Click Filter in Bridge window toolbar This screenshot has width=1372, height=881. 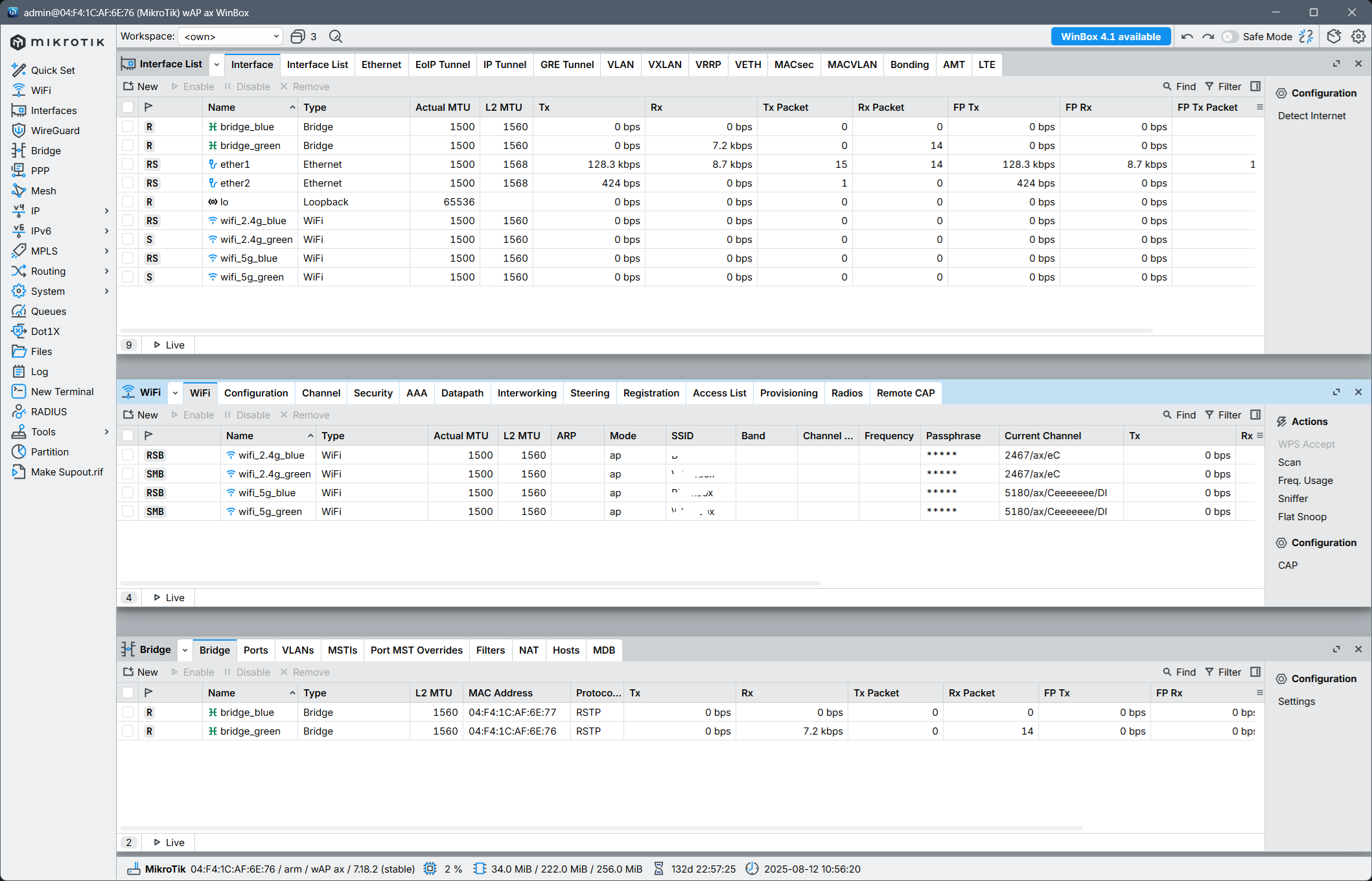1222,672
